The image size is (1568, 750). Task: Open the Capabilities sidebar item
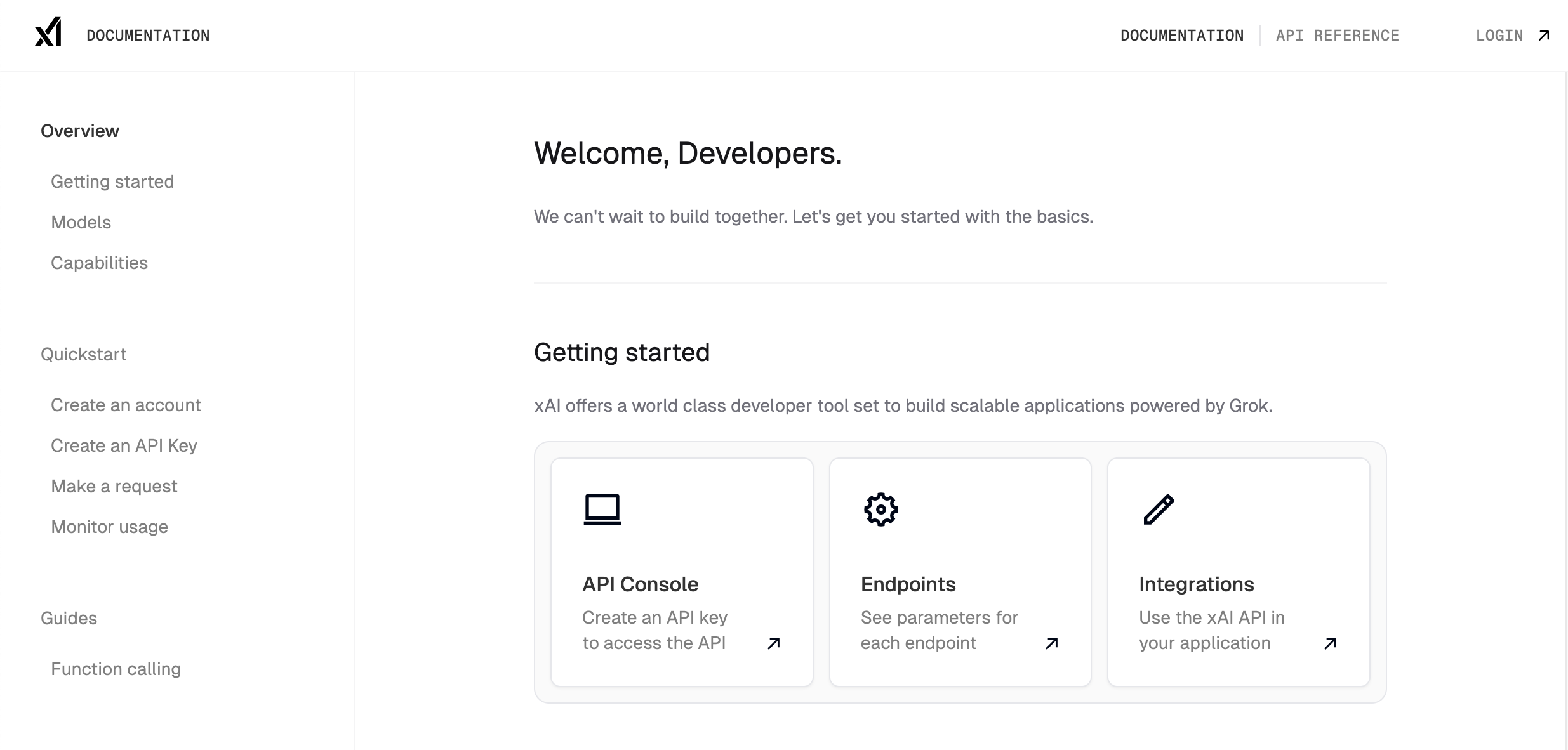pos(99,263)
